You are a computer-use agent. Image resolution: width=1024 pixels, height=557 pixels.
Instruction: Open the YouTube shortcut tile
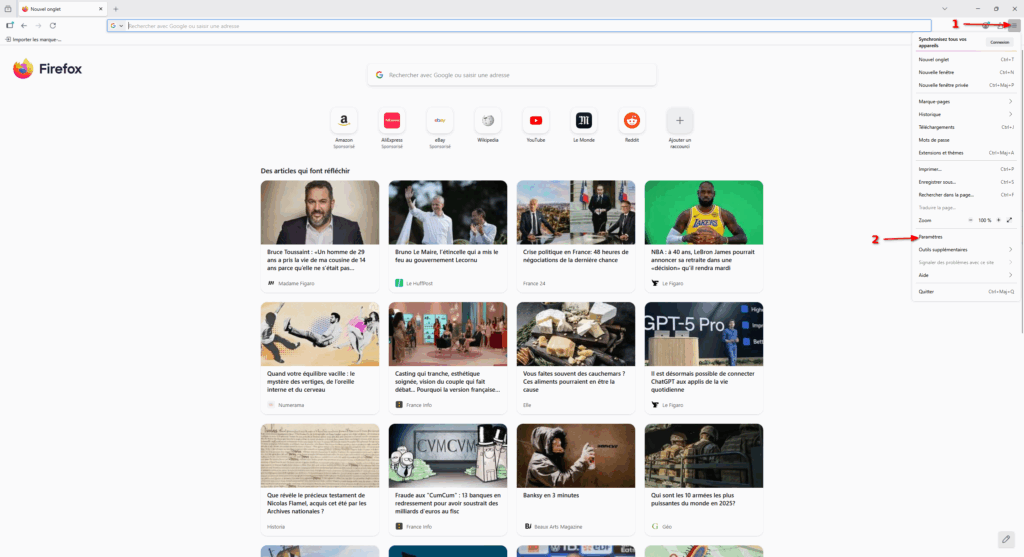coord(535,121)
